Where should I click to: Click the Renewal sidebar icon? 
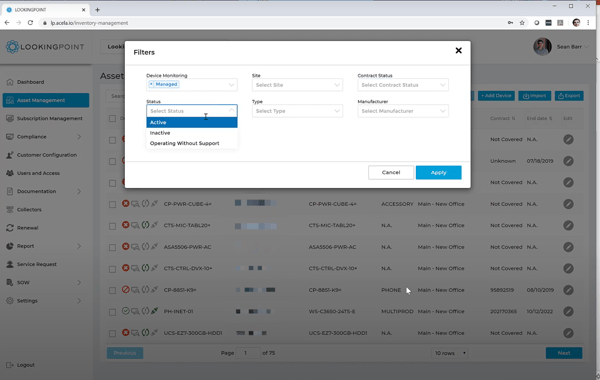10,228
